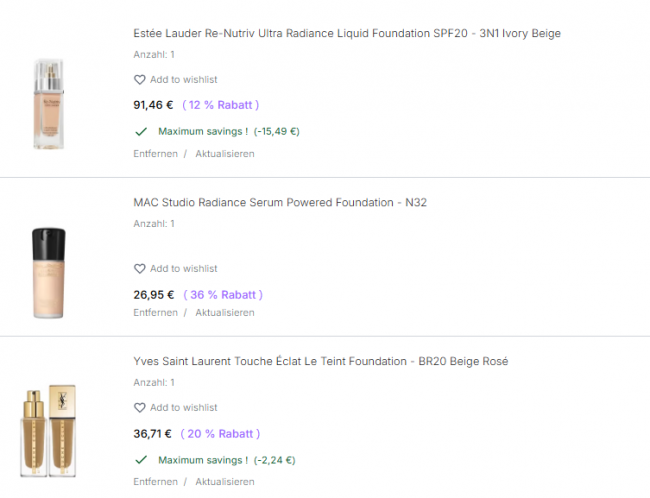Remove Estée Lauder foundation via Entfernen
650x498 pixels.
[x=155, y=154]
